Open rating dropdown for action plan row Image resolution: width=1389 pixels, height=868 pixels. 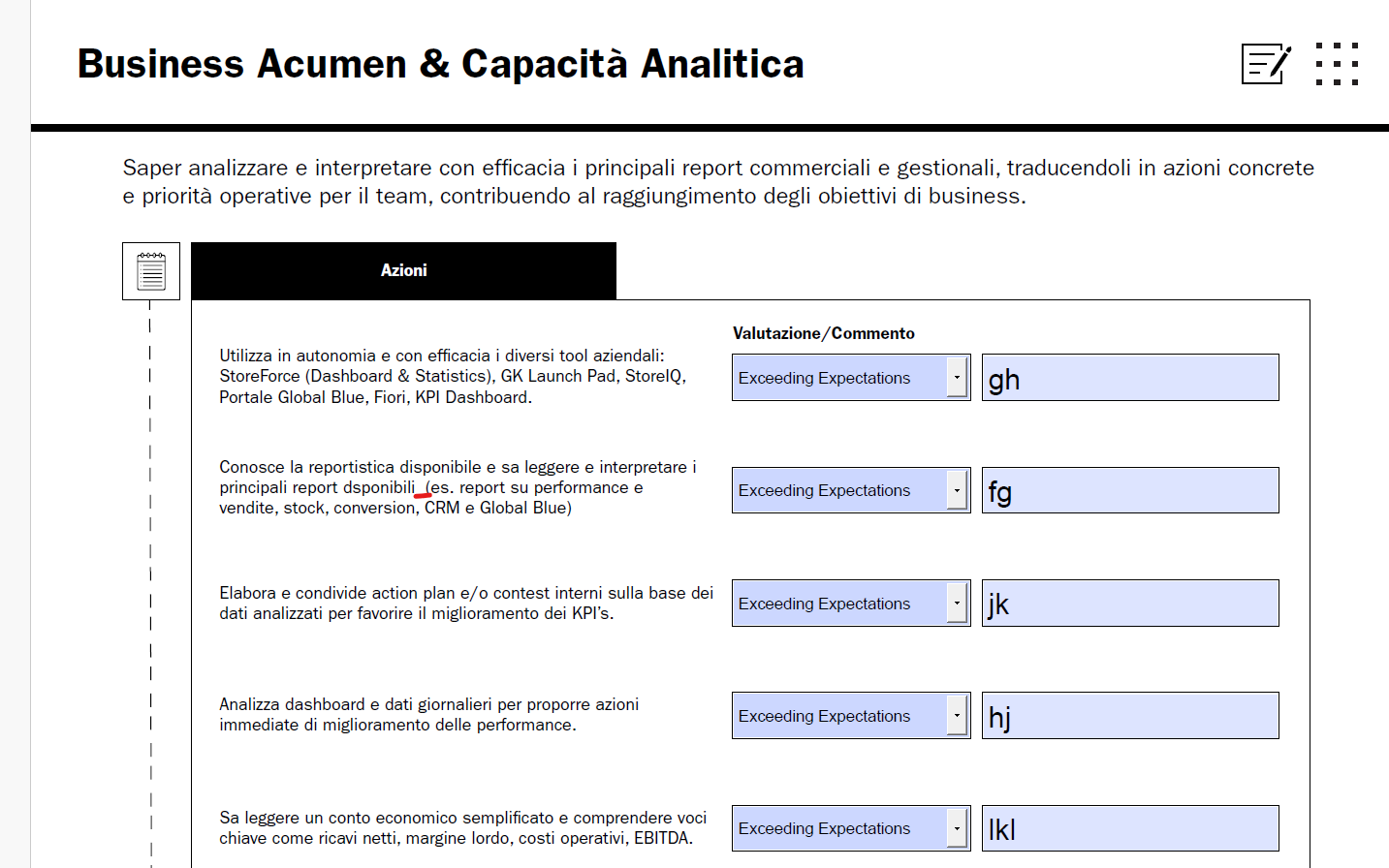point(957,604)
